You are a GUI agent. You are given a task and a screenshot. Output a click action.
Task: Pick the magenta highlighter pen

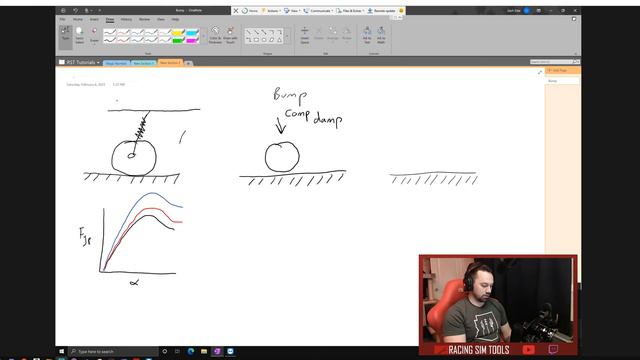[192, 40]
